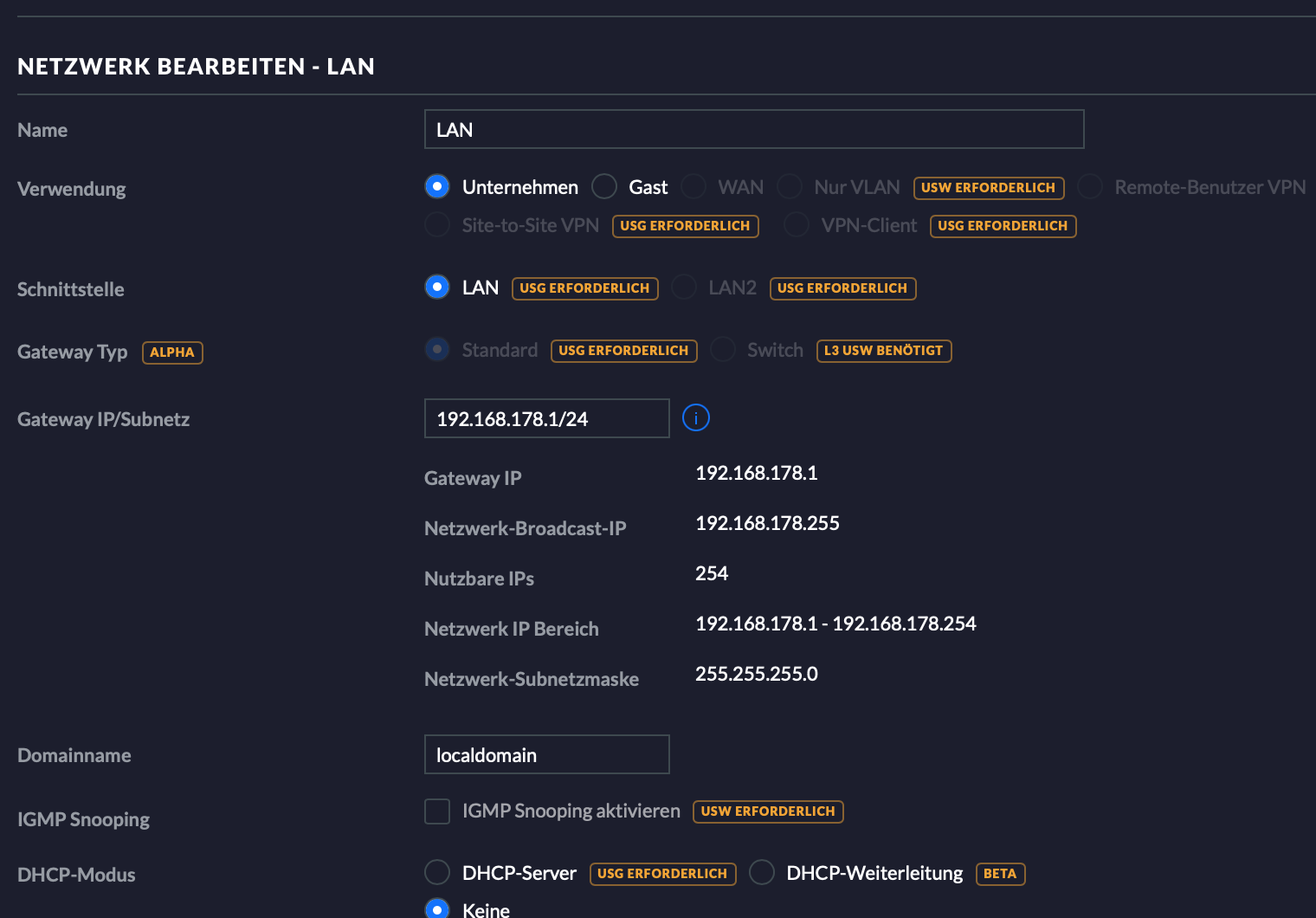Viewport: 1316px width, 918px height.
Task: Choose the Nur VLAN usage option
Action: [x=790, y=187]
